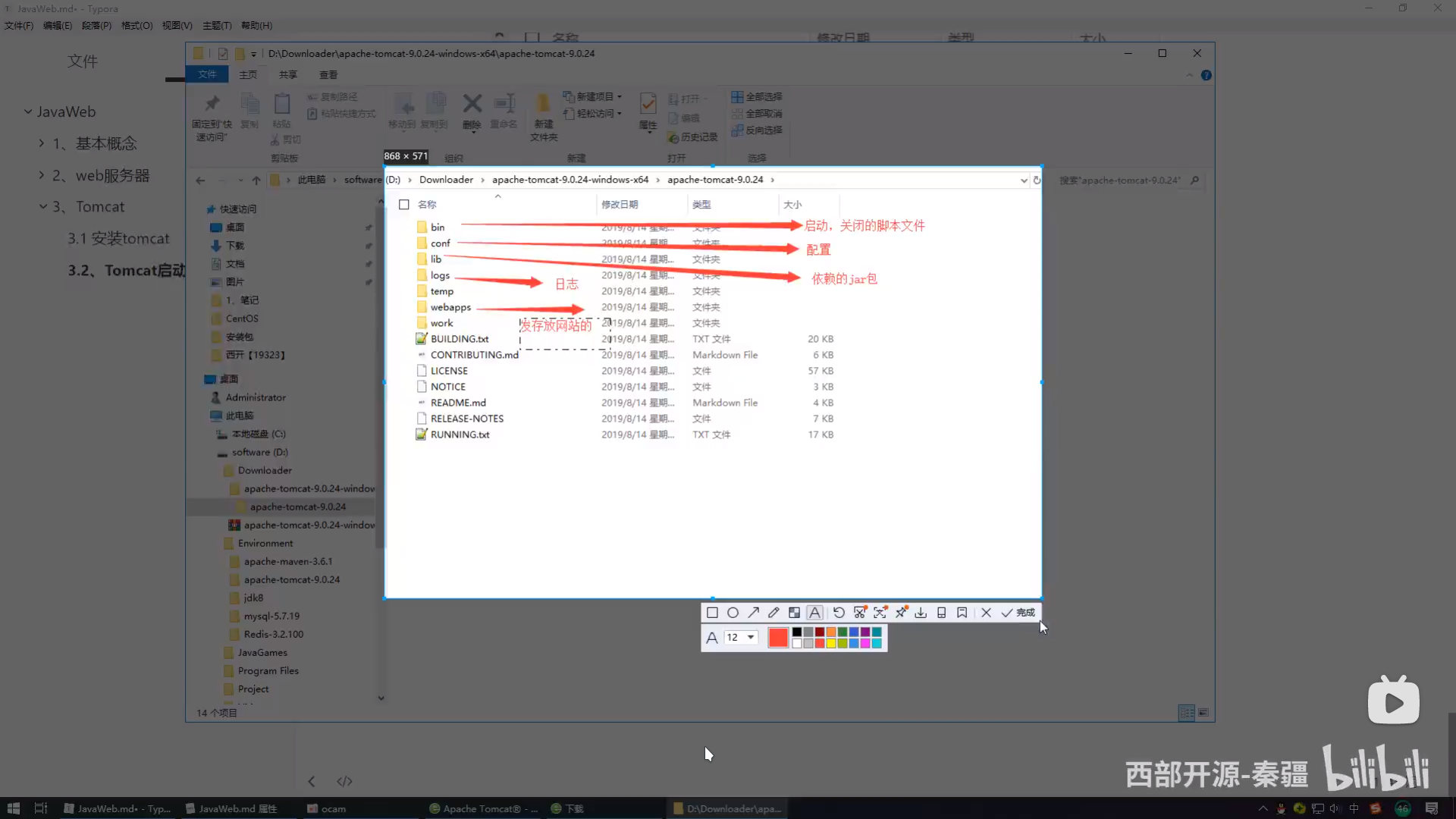Select the pencil freehand tool
The width and height of the screenshot is (1456, 819).
click(x=773, y=613)
